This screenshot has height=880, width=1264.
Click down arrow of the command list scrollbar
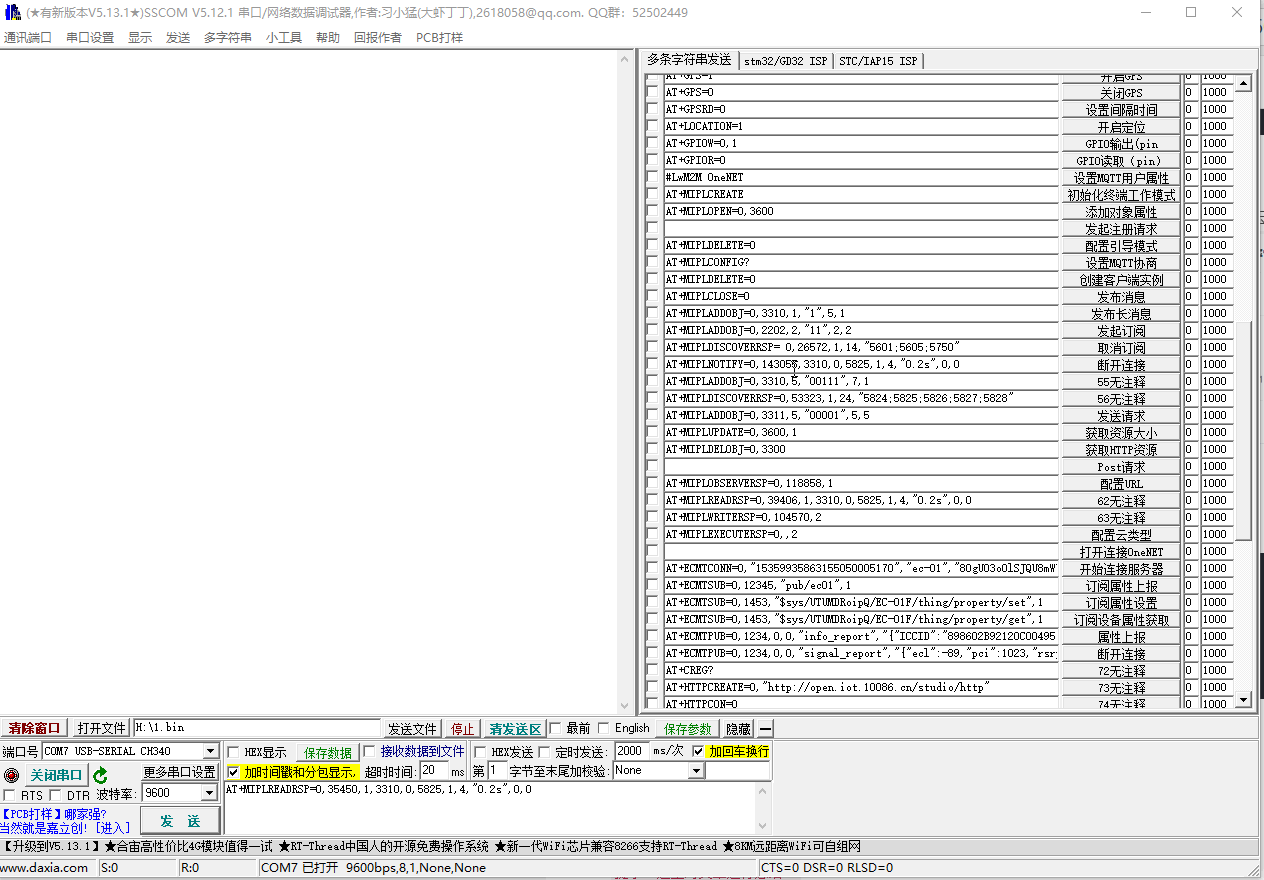(1244, 701)
